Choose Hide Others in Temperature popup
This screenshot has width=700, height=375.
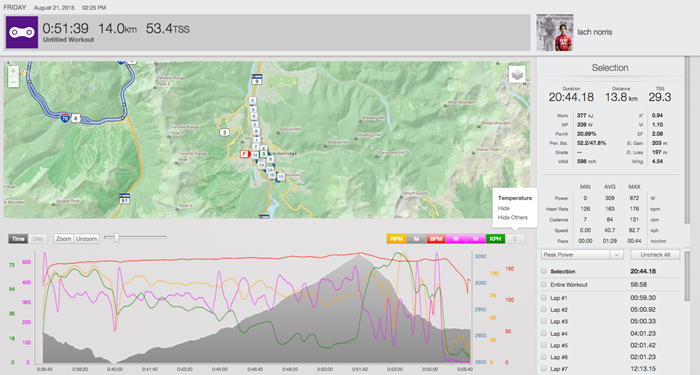point(512,217)
